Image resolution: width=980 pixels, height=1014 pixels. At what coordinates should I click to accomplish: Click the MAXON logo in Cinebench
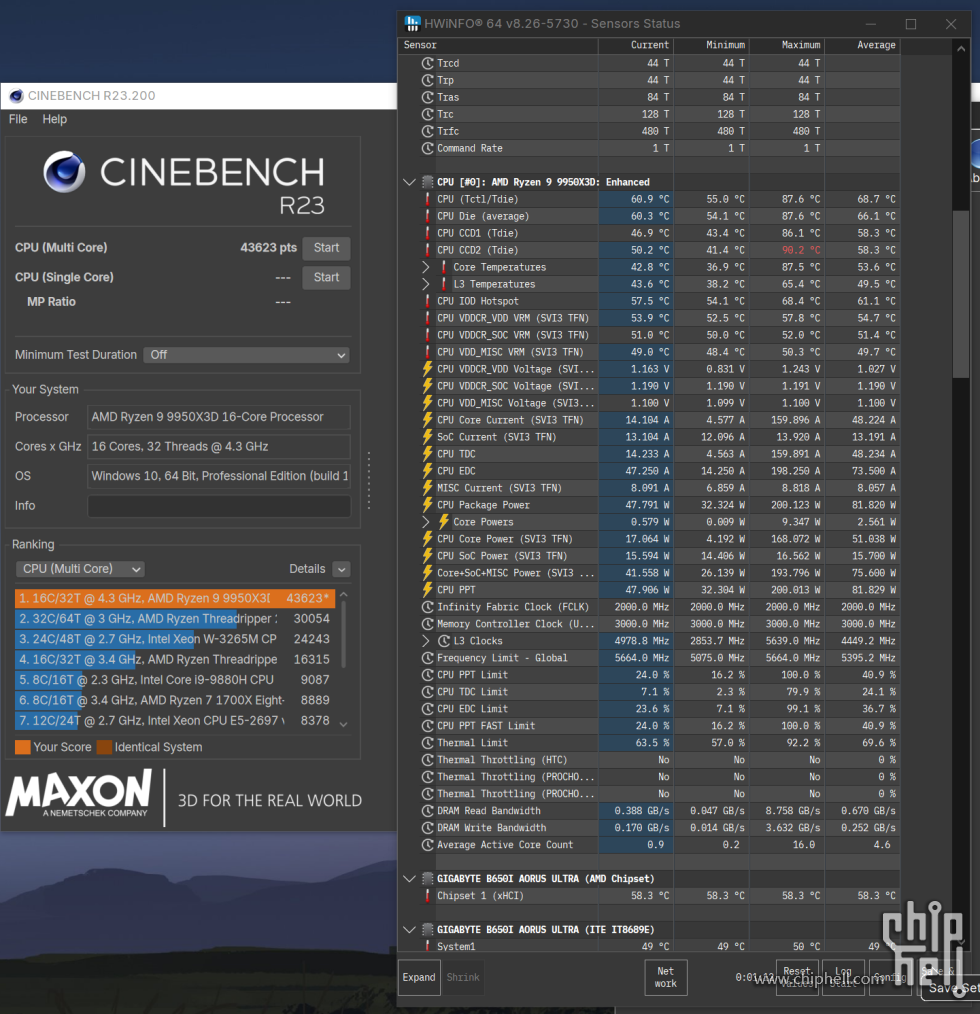(79, 793)
